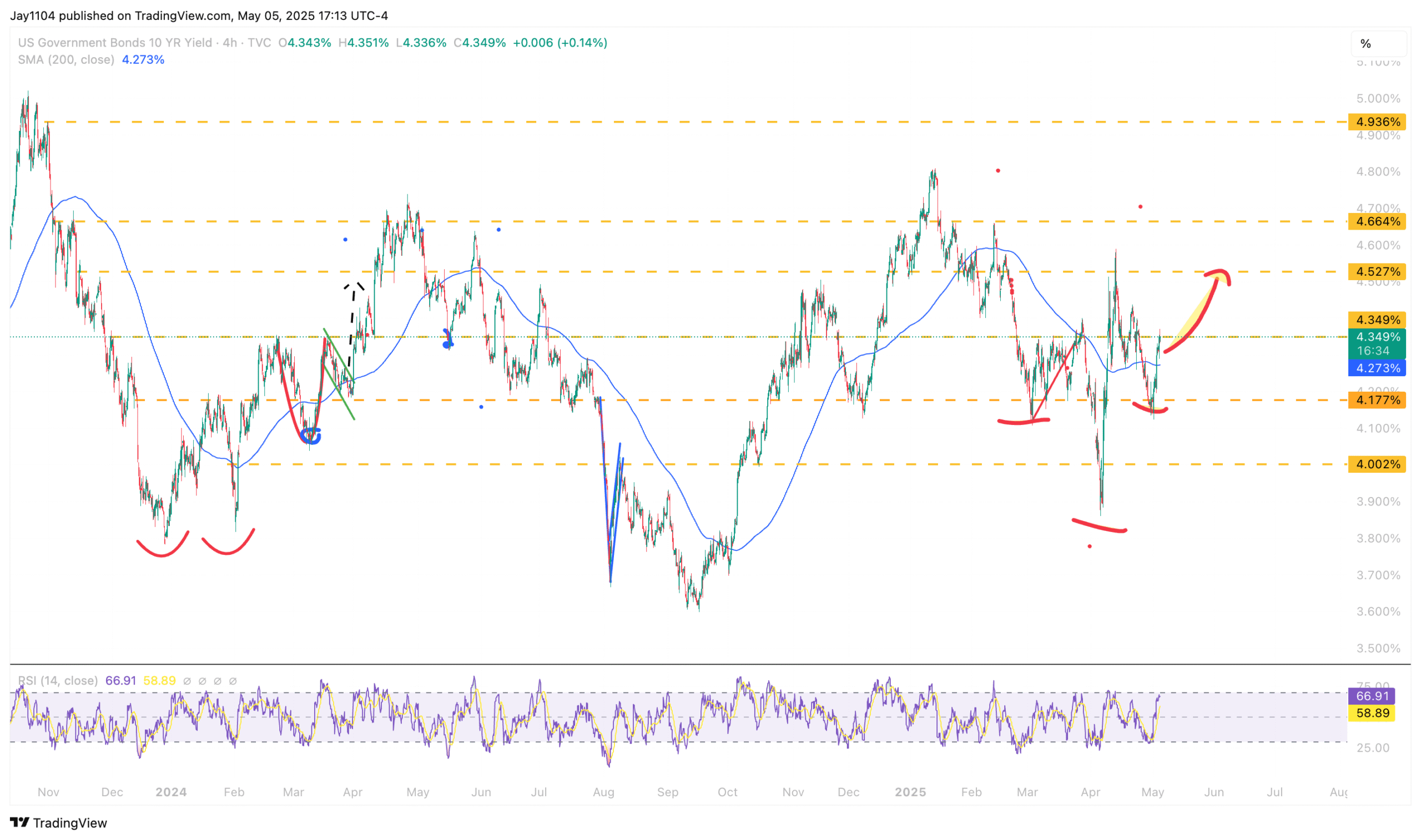Click the 3.800% price axis label
The image size is (1421, 840).
pyautogui.click(x=1378, y=538)
